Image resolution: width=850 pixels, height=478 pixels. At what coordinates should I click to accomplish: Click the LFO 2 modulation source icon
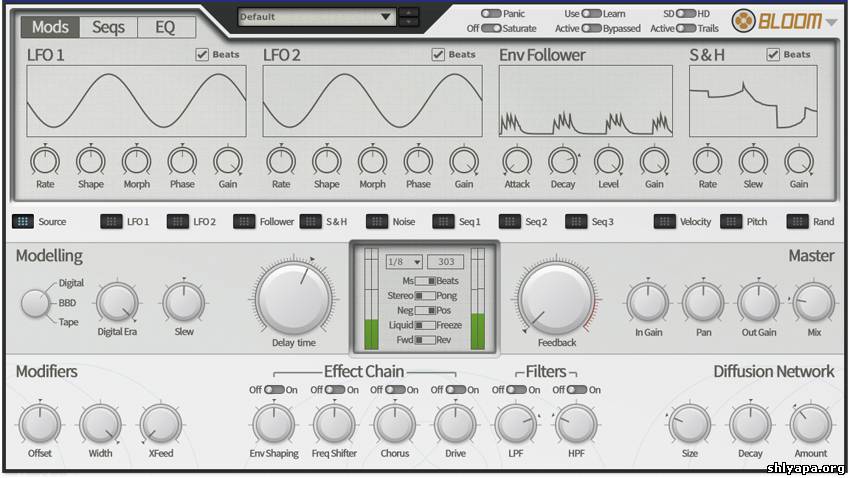point(177,221)
